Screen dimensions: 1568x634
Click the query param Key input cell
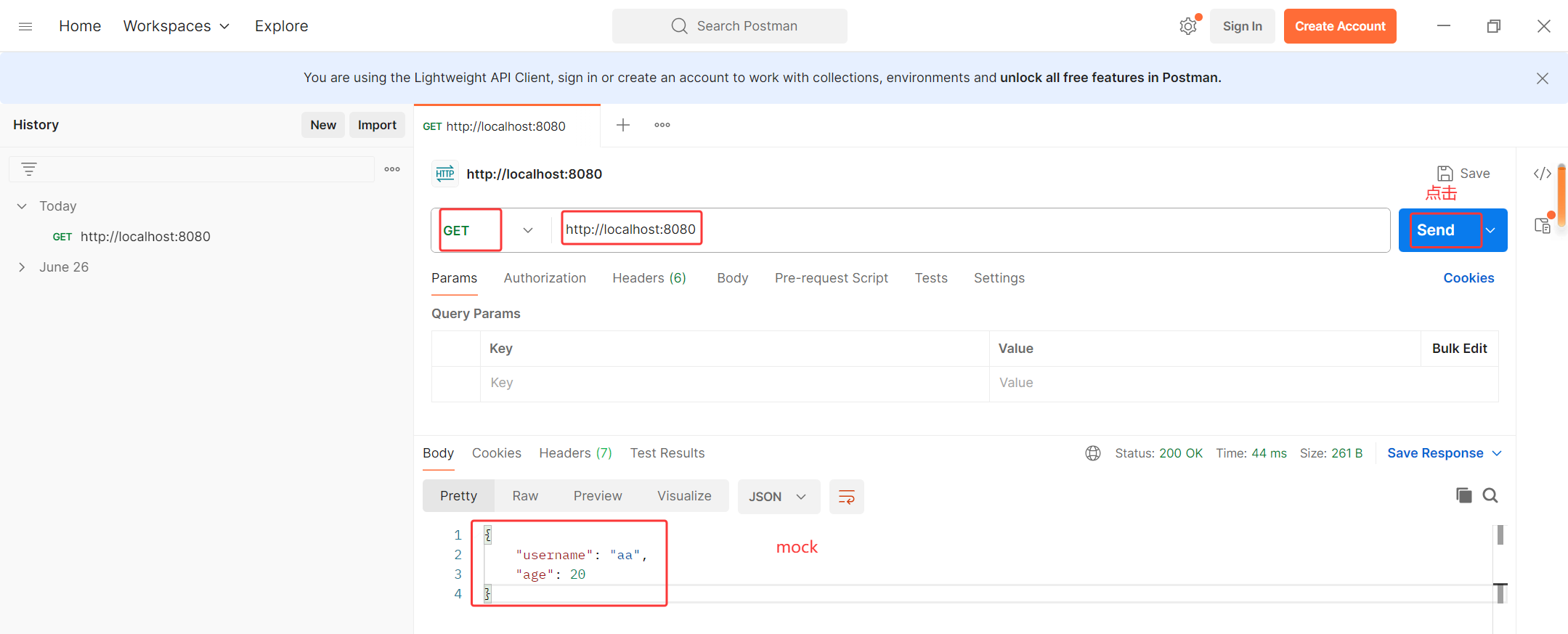tap(734, 383)
